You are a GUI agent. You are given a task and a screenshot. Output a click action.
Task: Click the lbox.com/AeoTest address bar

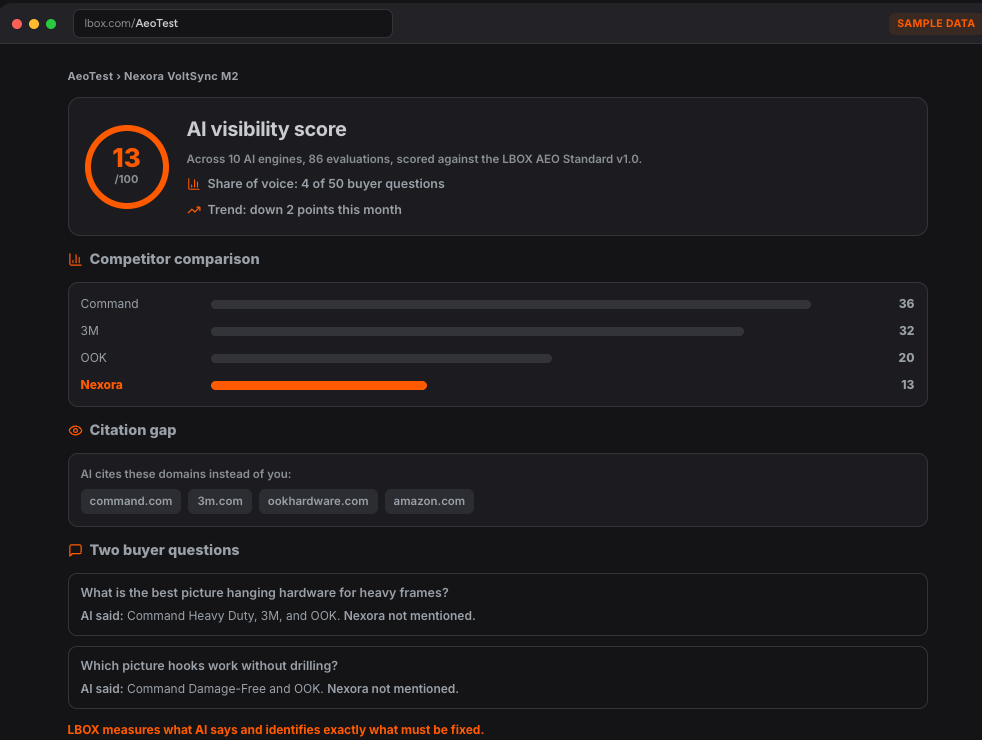pos(233,24)
